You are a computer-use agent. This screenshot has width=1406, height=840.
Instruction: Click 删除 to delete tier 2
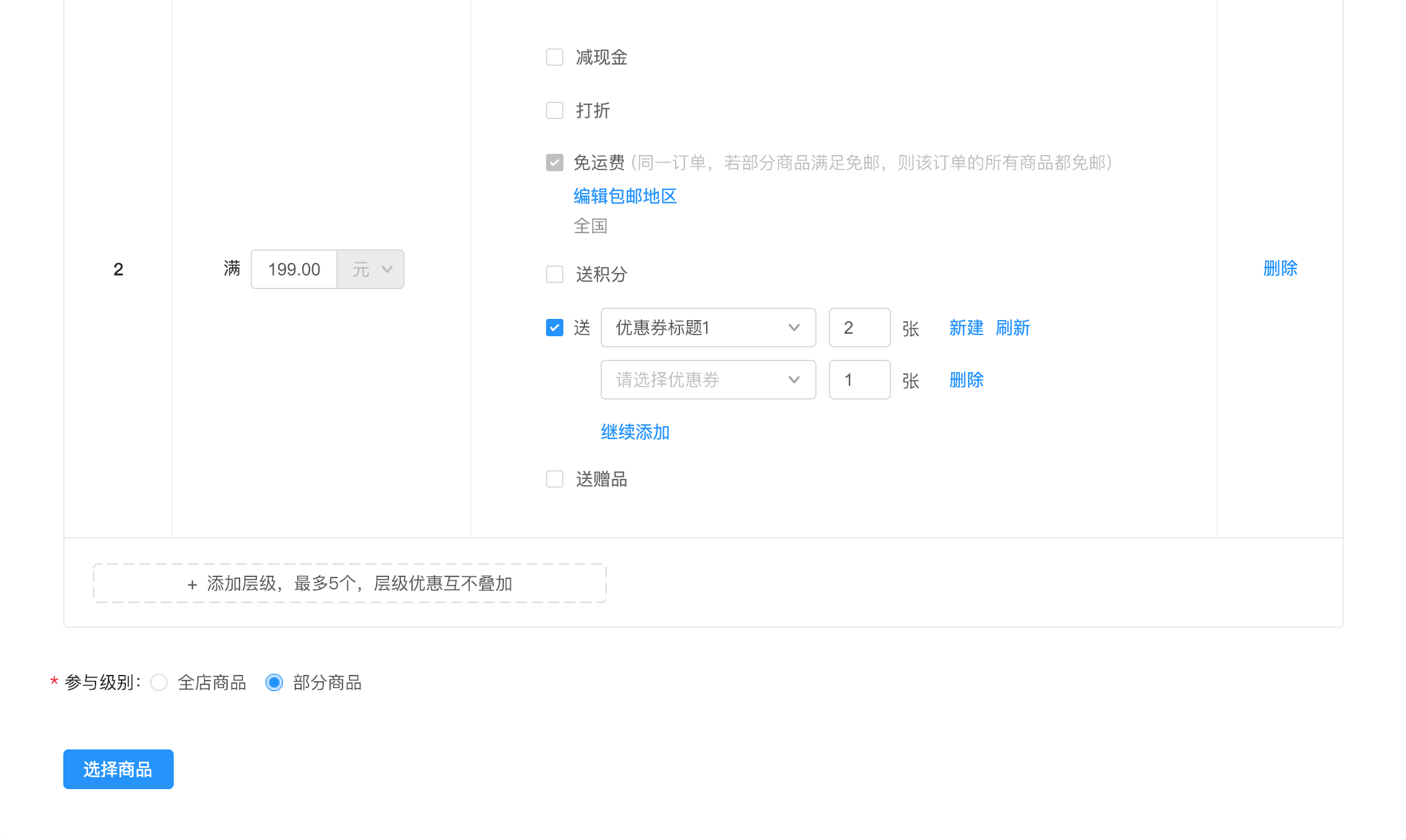(1281, 268)
